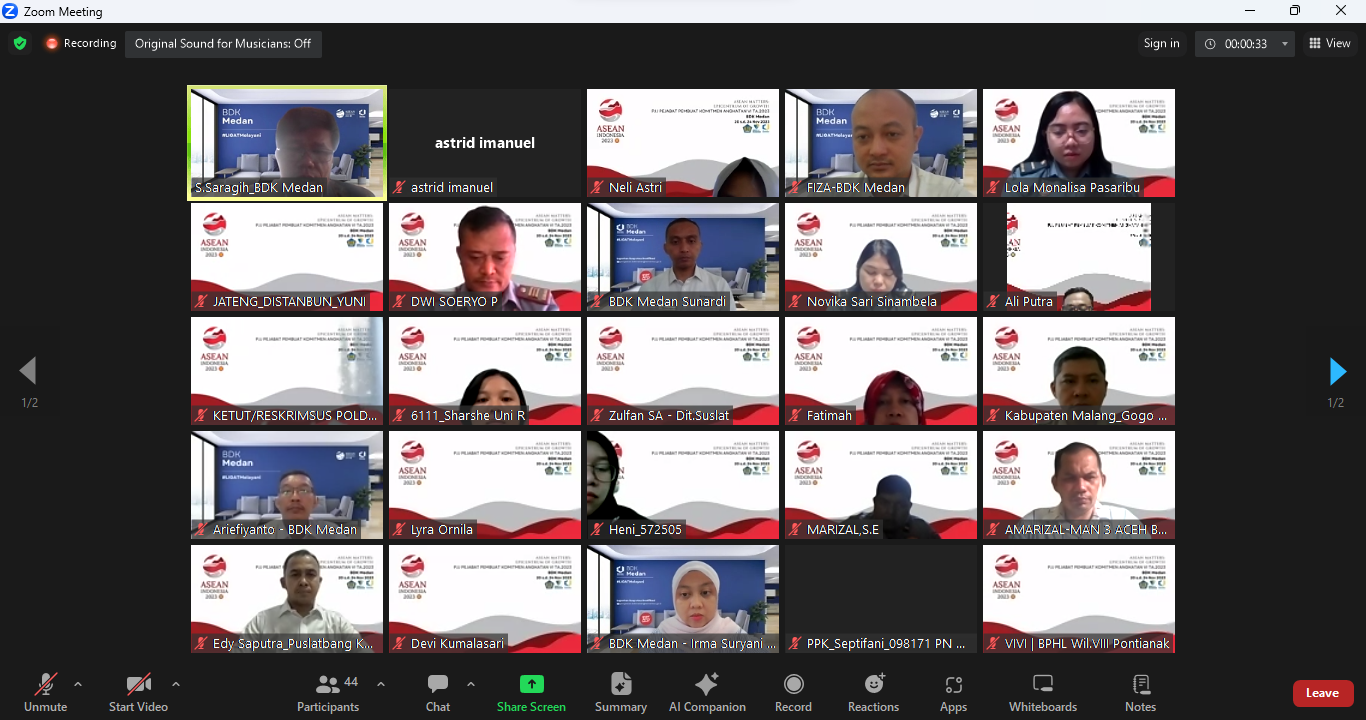Viewport: 1366px width, 720px height.
Task: Go to next gallery page arrow
Action: point(1337,372)
